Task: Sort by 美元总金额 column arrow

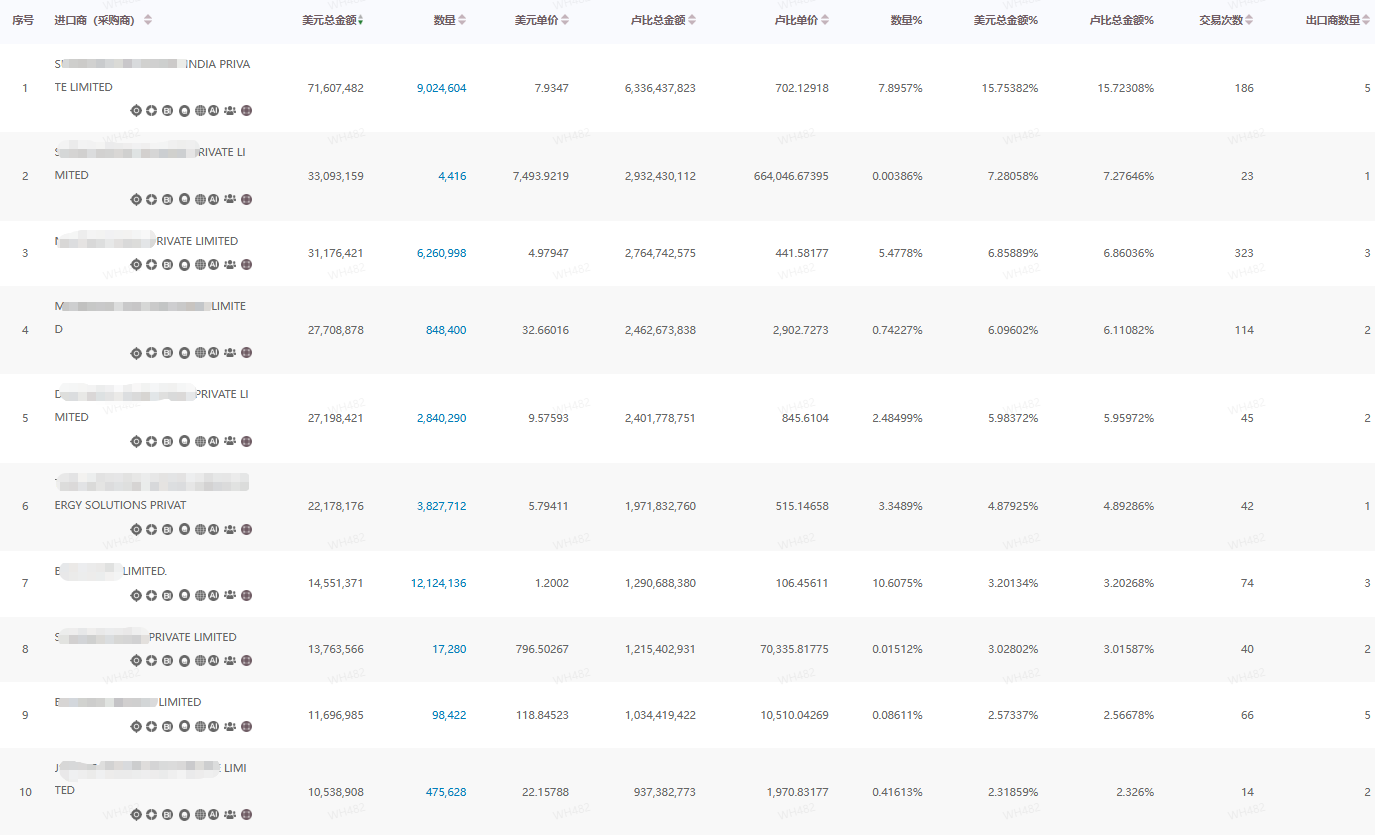Action: pyautogui.click(x=360, y=21)
